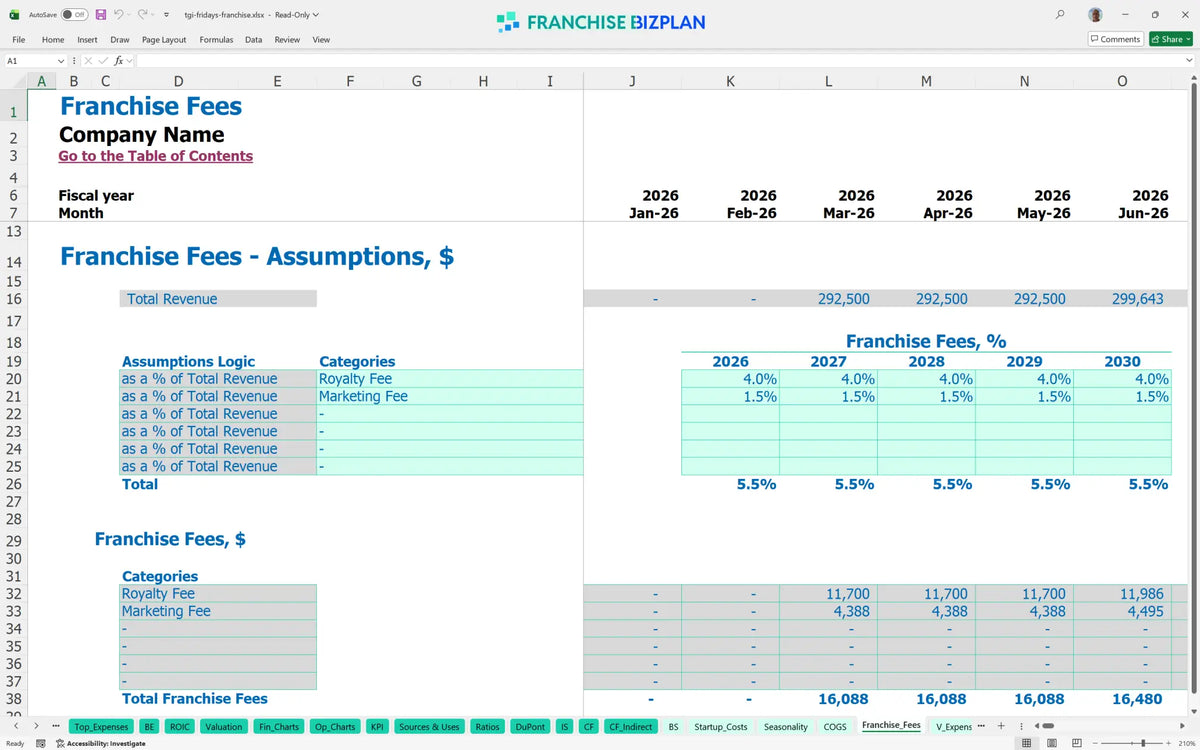This screenshot has width=1200, height=750.
Task: Switch to Normal view icon
Action: click(x=1026, y=743)
